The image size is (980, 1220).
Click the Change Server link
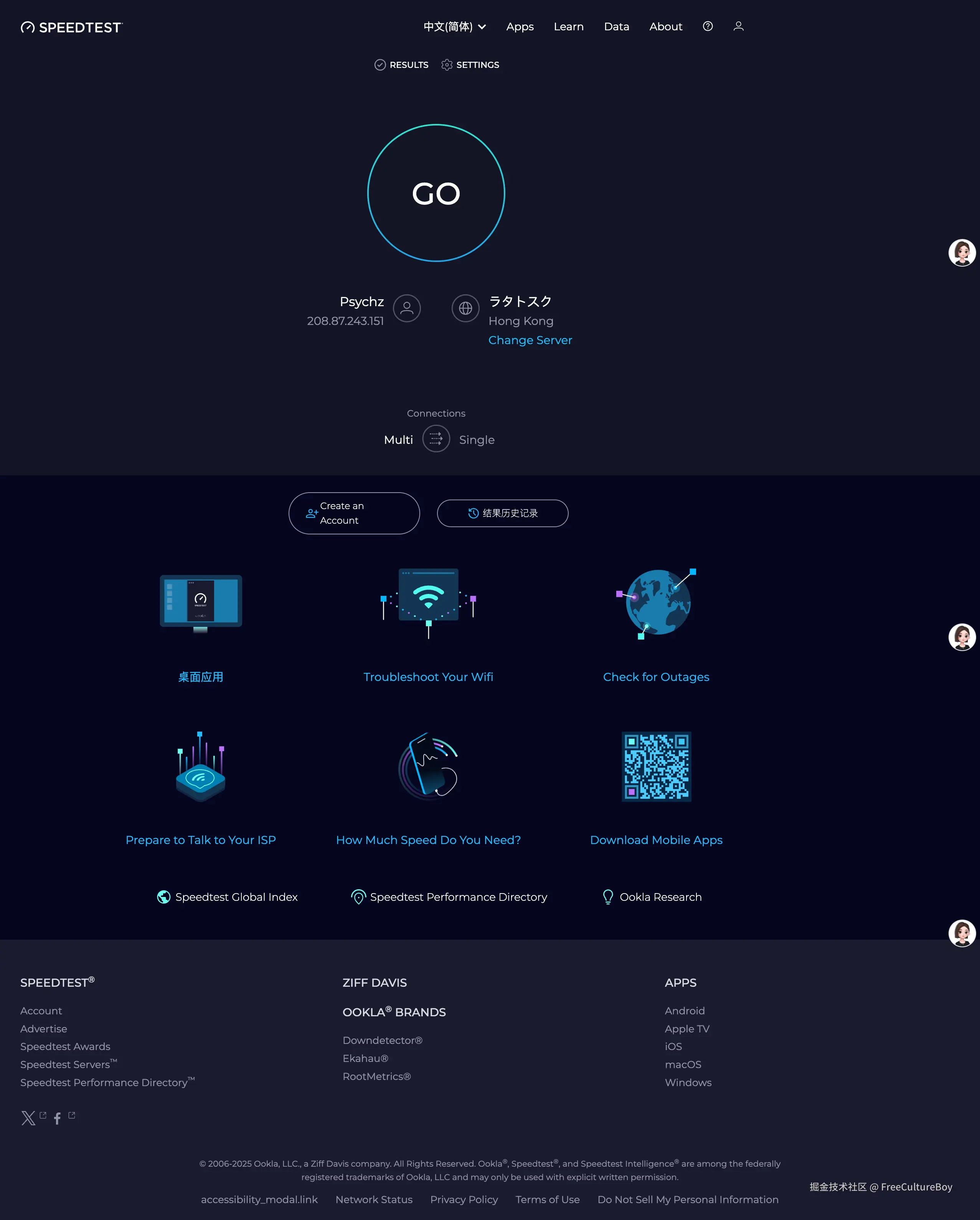pyautogui.click(x=530, y=340)
